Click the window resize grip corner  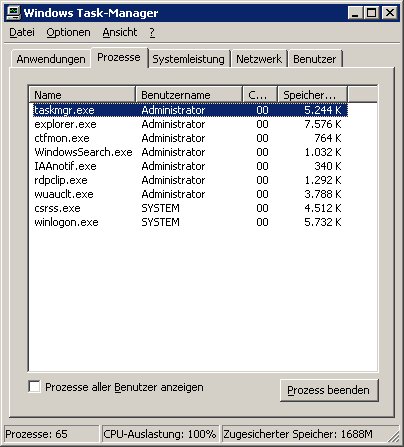pos(394,437)
